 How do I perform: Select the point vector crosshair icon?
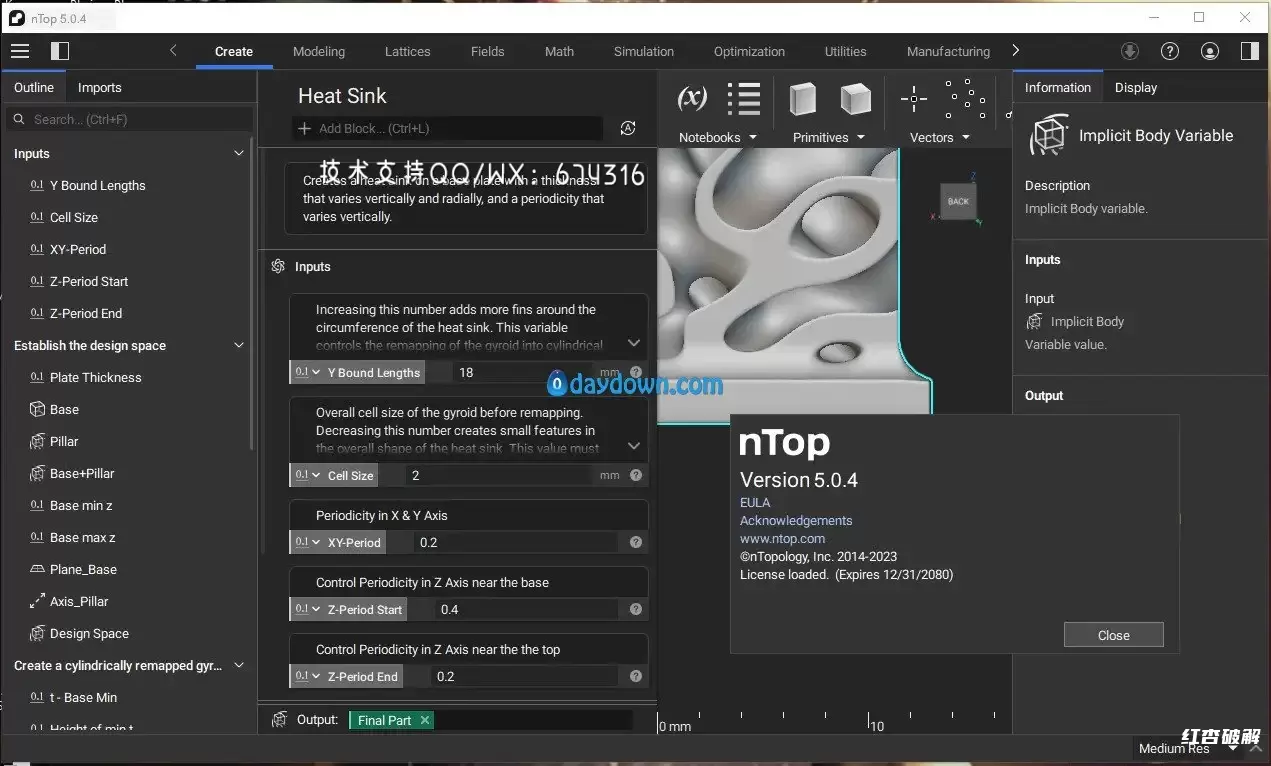point(914,99)
